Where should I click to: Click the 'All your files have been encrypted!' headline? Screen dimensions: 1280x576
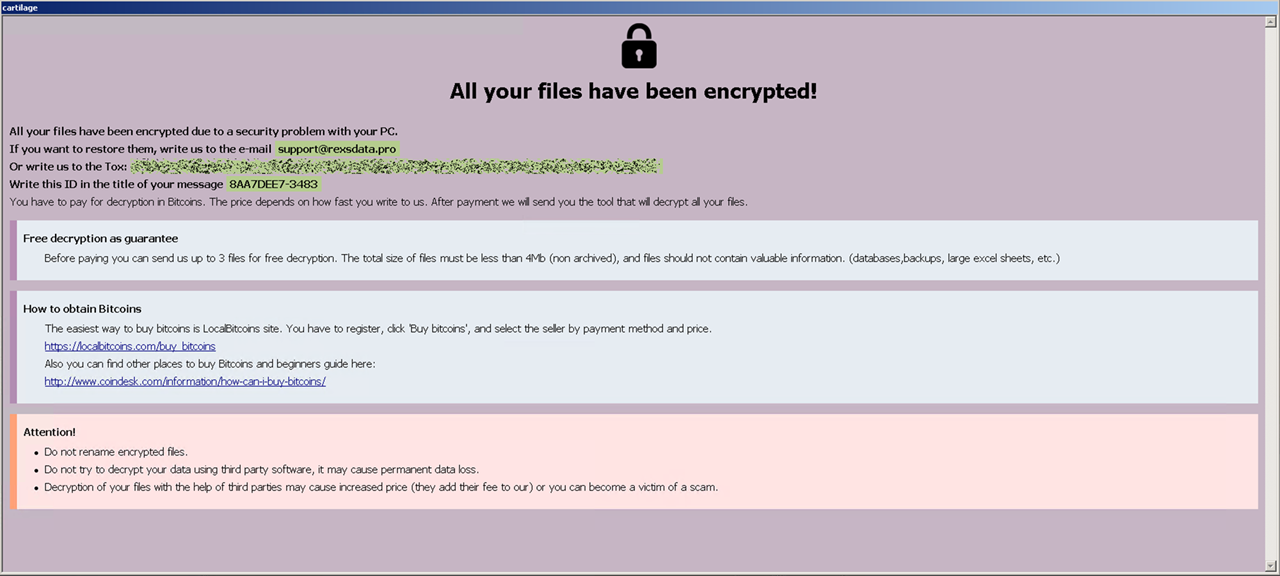633,92
